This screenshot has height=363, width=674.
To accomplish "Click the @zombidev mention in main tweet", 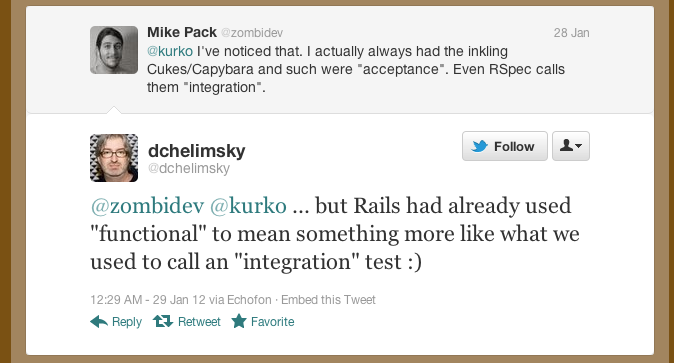I will coord(147,206).
